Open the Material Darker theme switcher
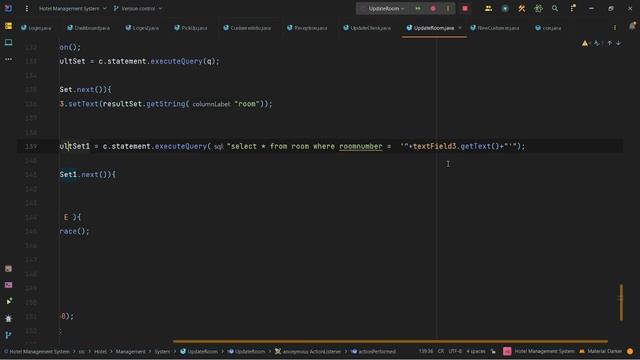The image size is (640, 360). (x=600, y=351)
